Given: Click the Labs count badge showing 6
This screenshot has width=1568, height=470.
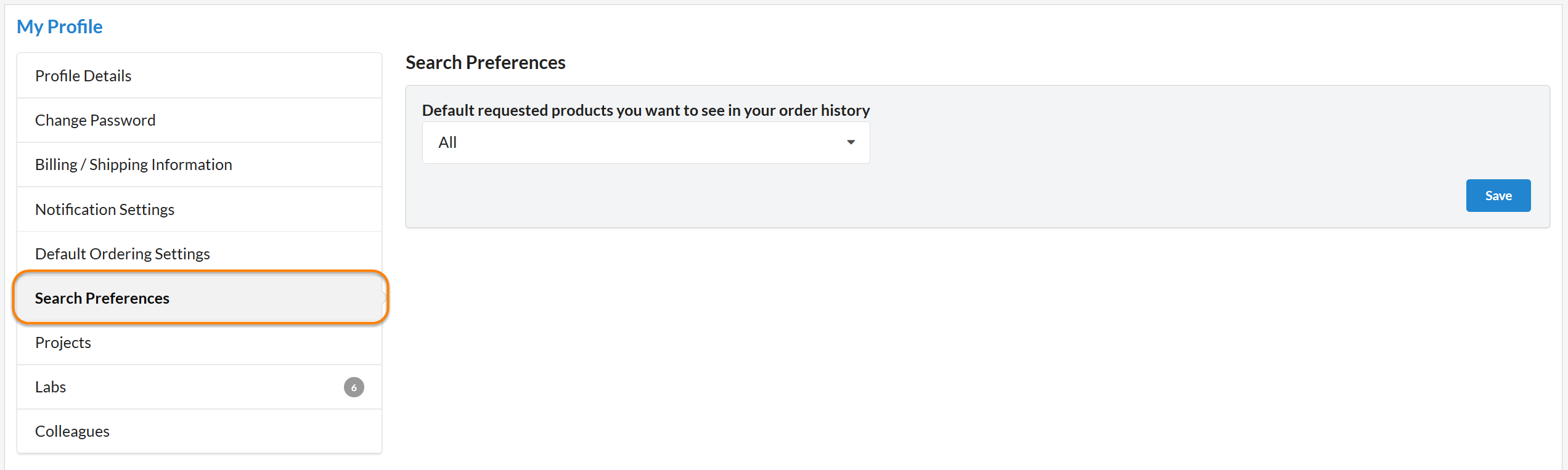Looking at the screenshot, I should (x=354, y=387).
